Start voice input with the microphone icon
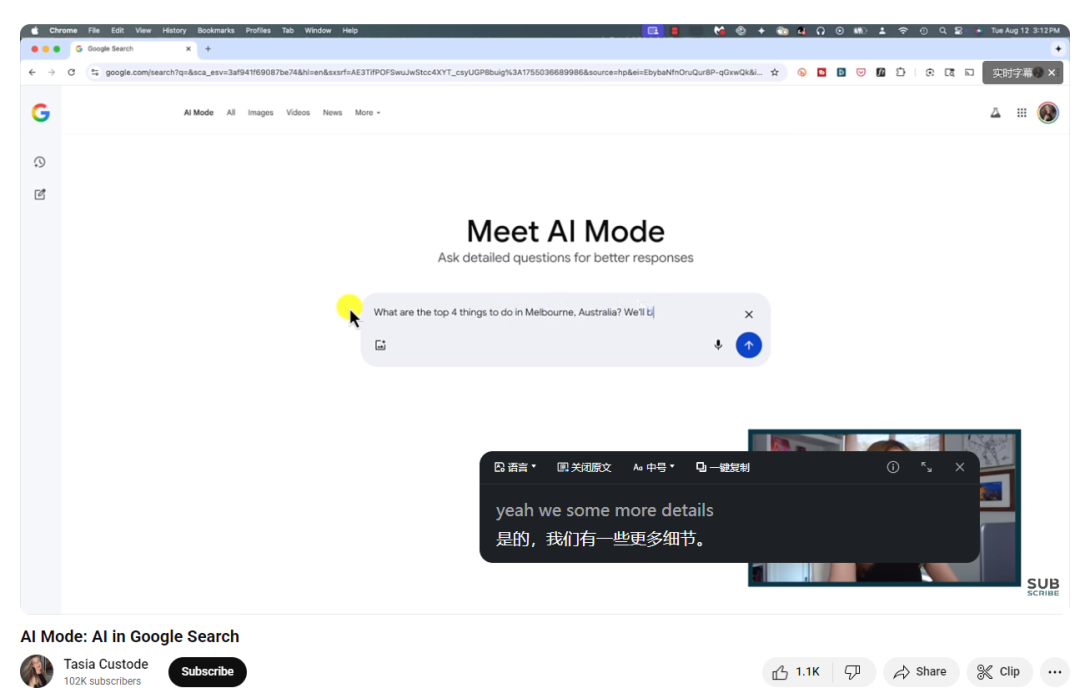Image resolution: width=1080 pixels, height=698 pixels. [x=718, y=345]
